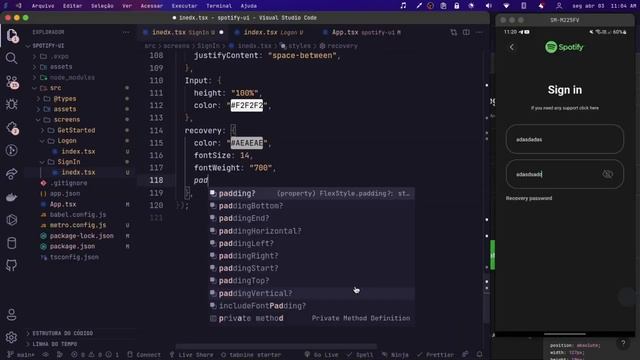Open the Live Share activity bar icon
This screenshot has width=640, height=360.
(11, 174)
